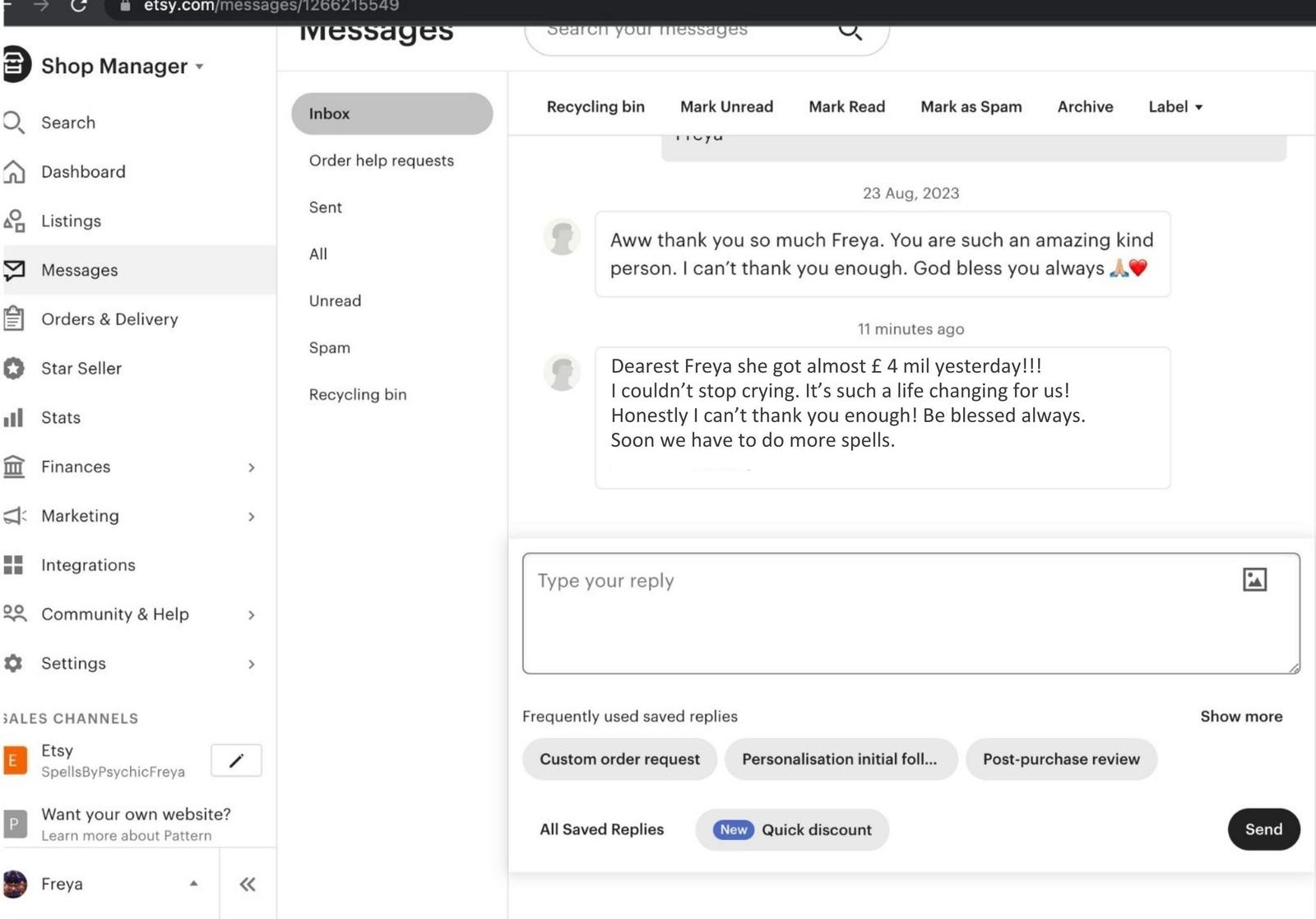The height and width of the screenshot is (919, 1316).
Task: Open the Label dropdown
Action: pyautogui.click(x=1175, y=107)
